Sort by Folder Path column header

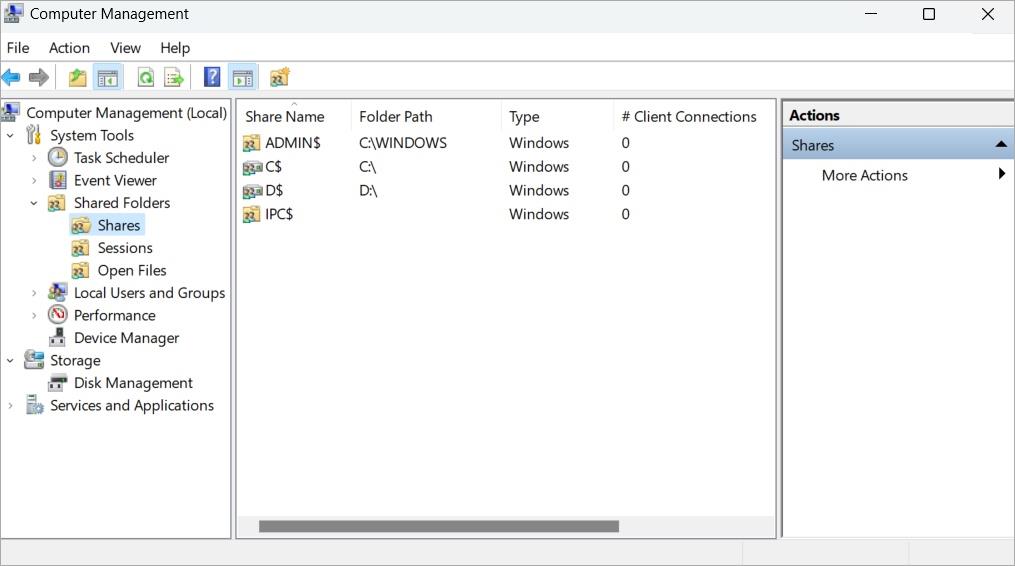point(426,117)
